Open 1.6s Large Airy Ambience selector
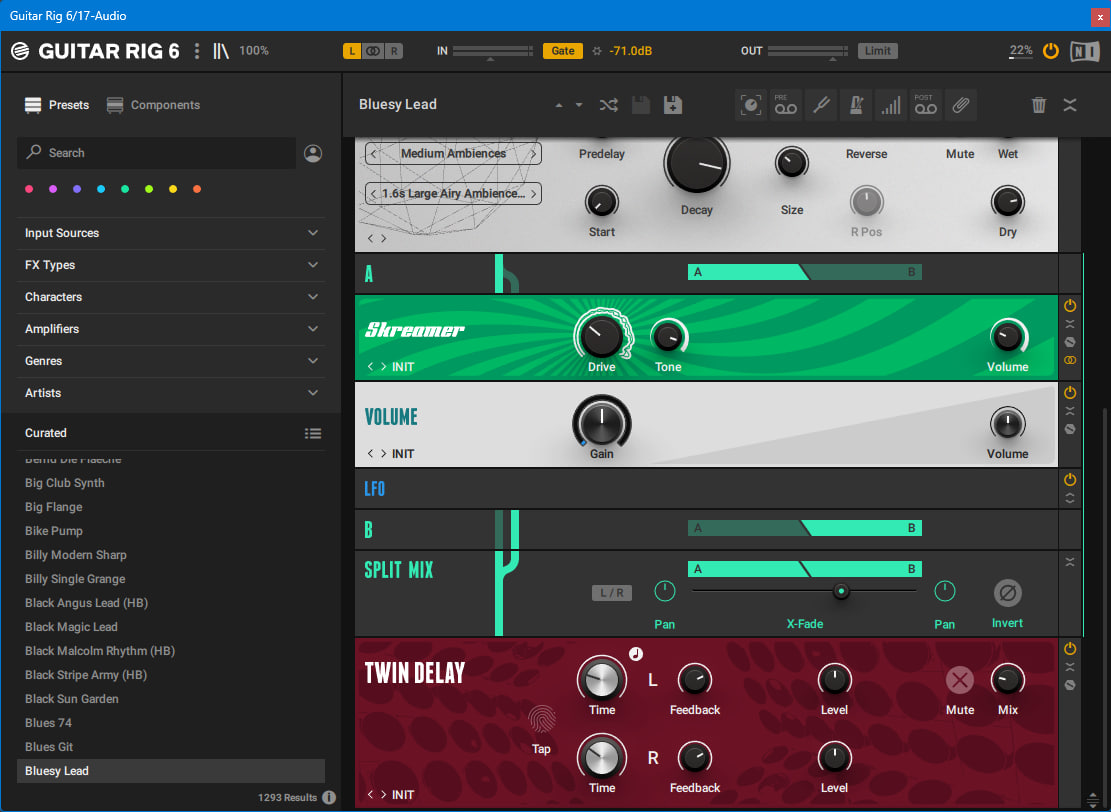This screenshot has height=812, width=1111. pyautogui.click(x=453, y=193)
